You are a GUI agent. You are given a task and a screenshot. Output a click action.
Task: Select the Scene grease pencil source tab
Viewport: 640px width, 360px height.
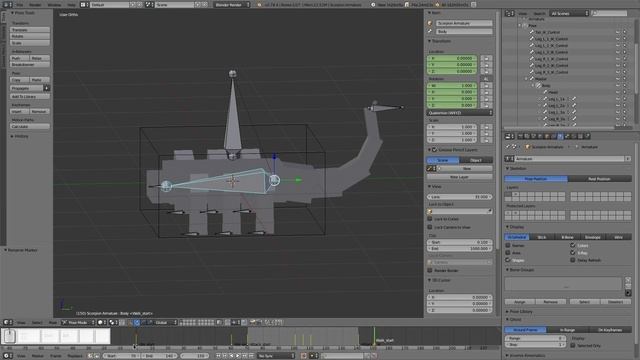pyautogui.click(x=443, y=160)
